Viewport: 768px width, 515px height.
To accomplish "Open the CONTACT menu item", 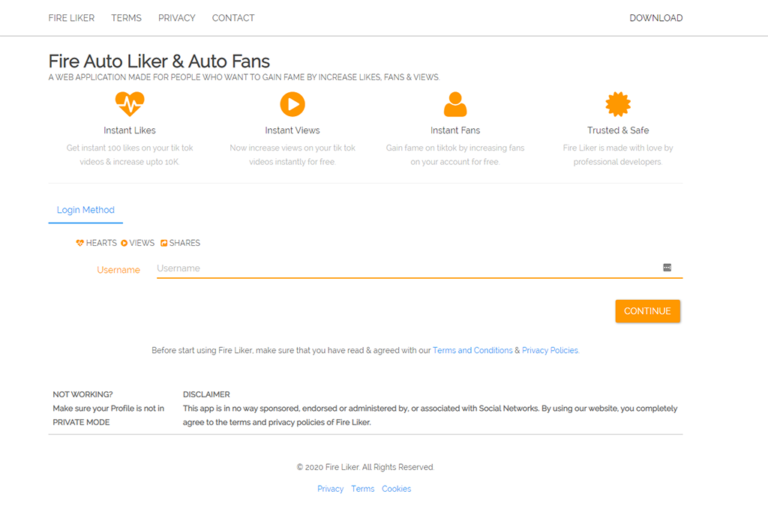I will coord(233,18).
